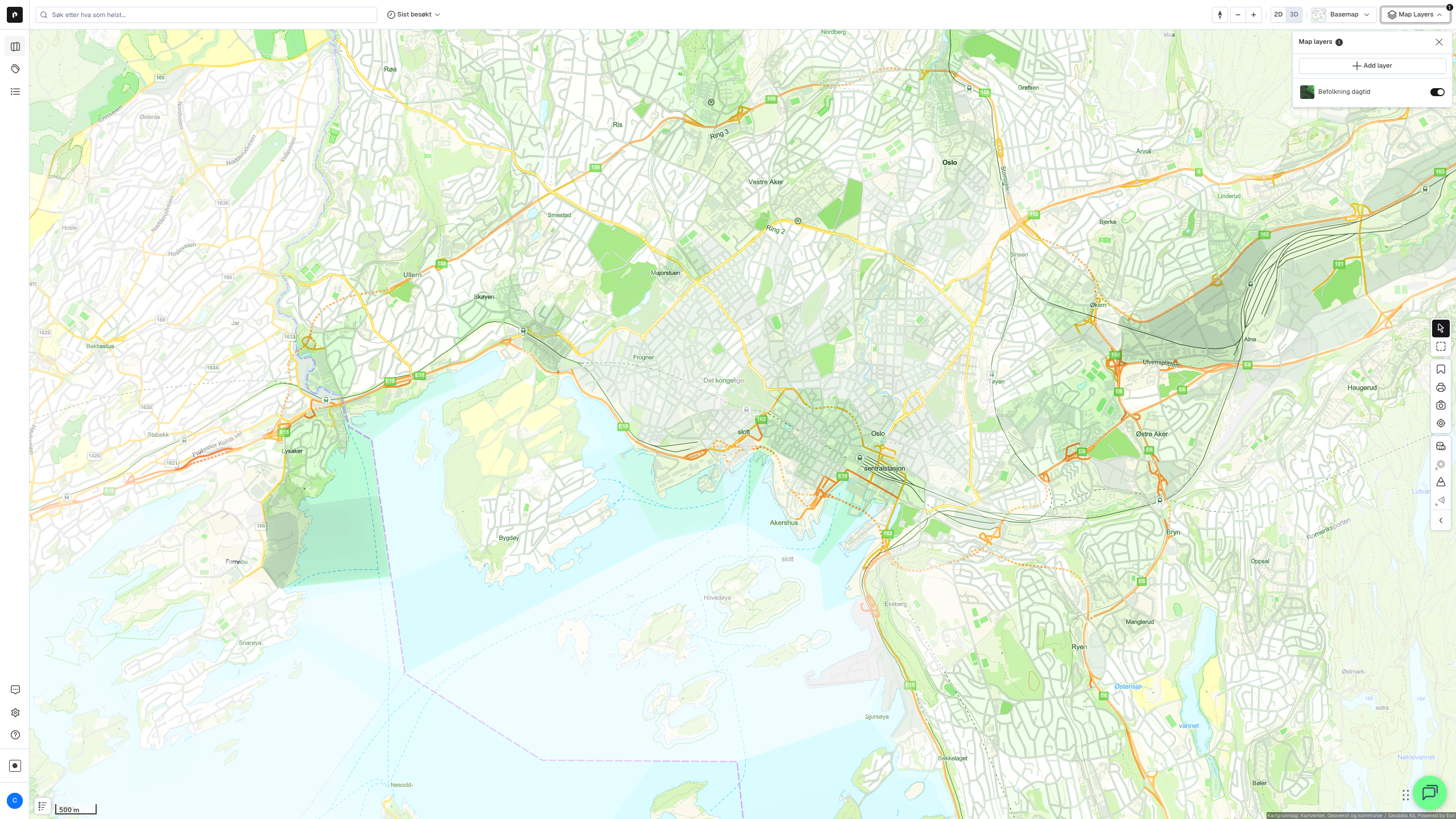The height and width of the screenshot is (819, 1456).
Task: Click the Ullern map label
Action: point(412,275)
